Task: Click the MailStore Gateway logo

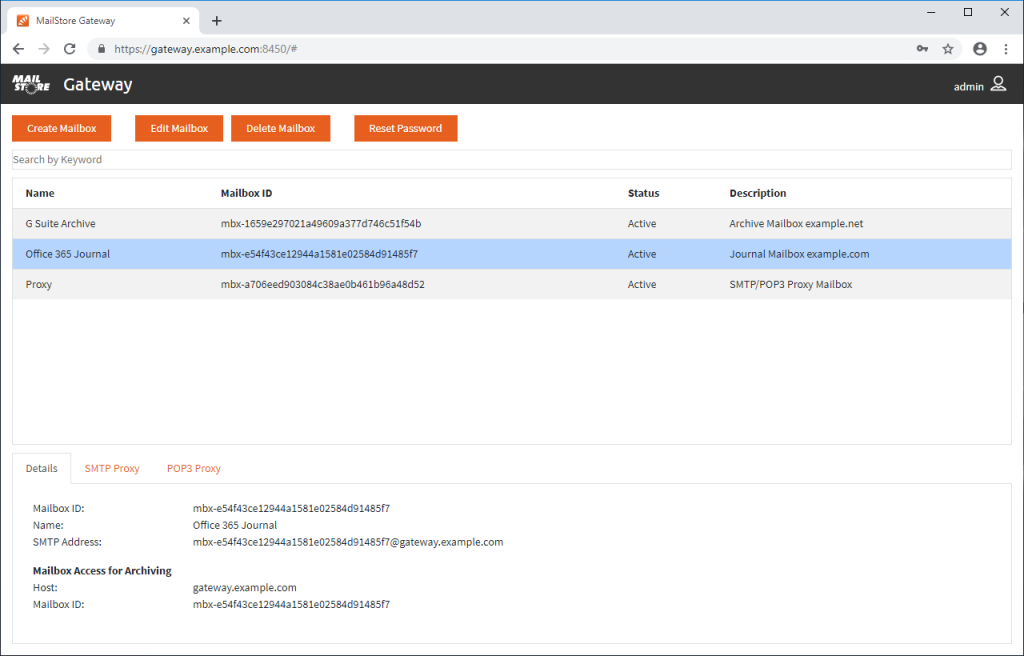Action: (30, 85)
